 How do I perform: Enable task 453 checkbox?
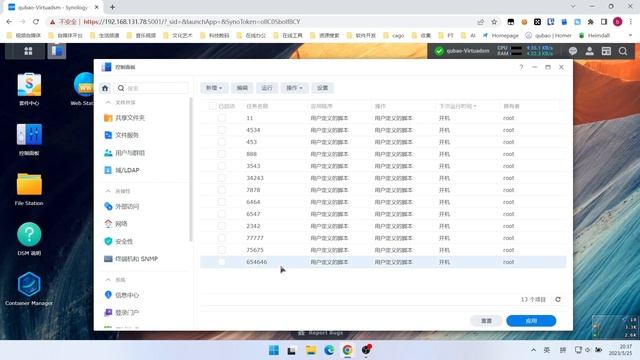click(x=221, y=142)
